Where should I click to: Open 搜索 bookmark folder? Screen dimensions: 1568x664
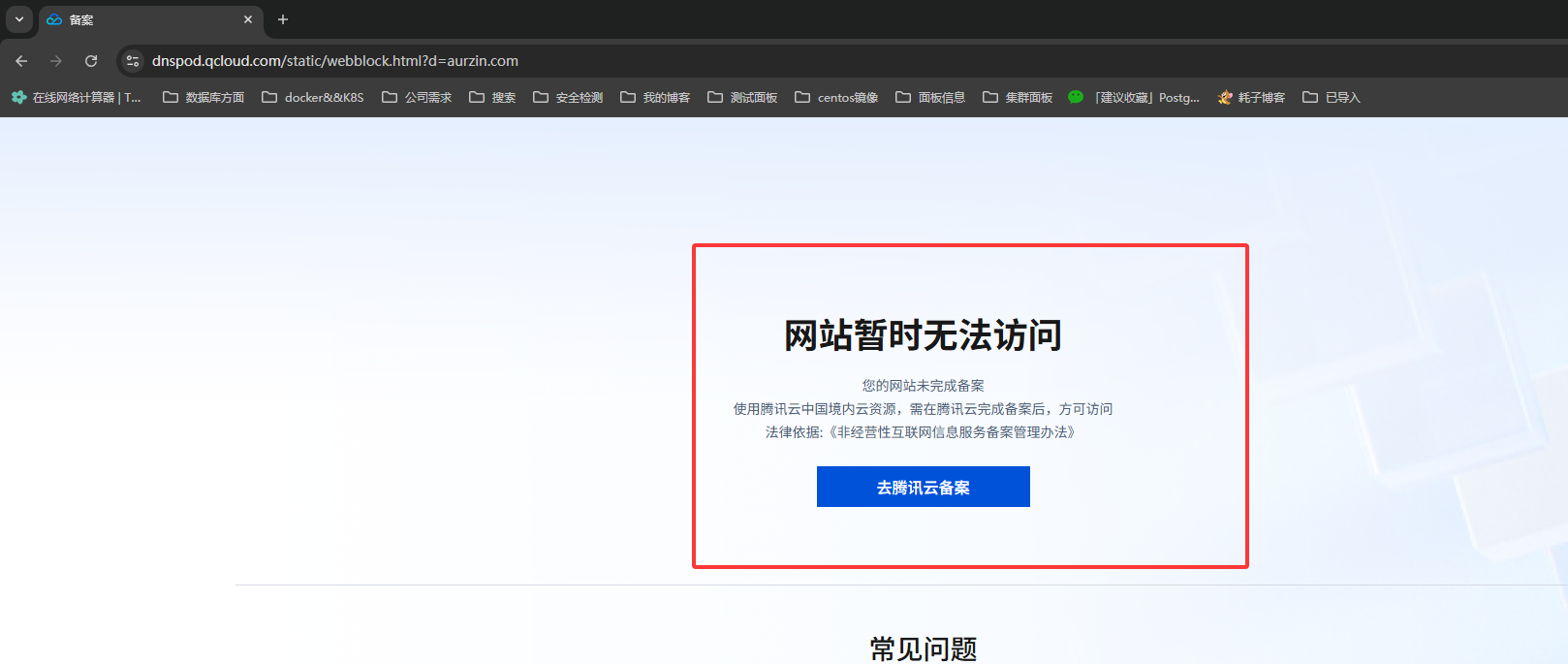click(492, 98)
